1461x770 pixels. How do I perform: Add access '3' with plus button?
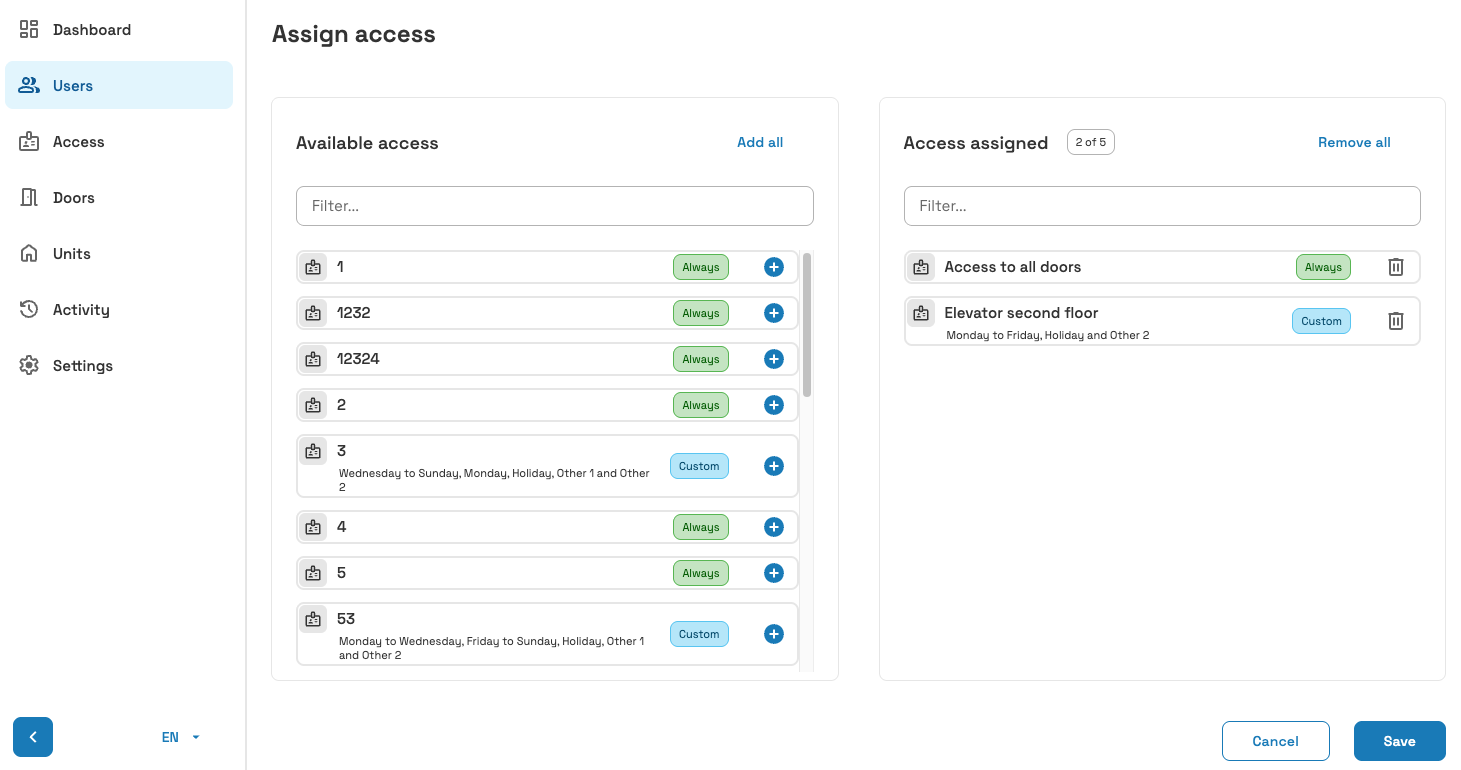(x=773, y=466)
